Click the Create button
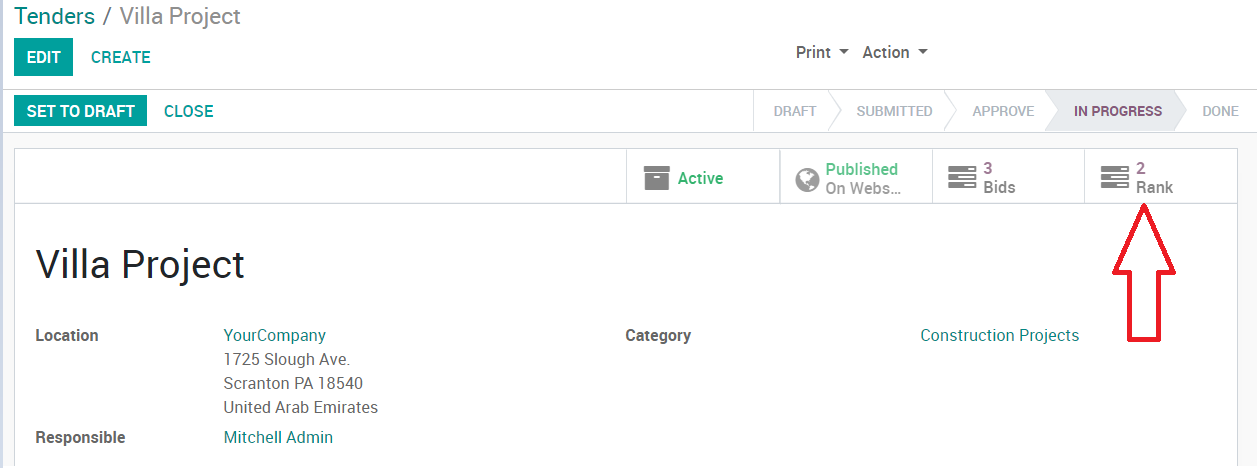The width and height of the screenshot is (1257, 468). pyautogui.click(x=121, y=57)
